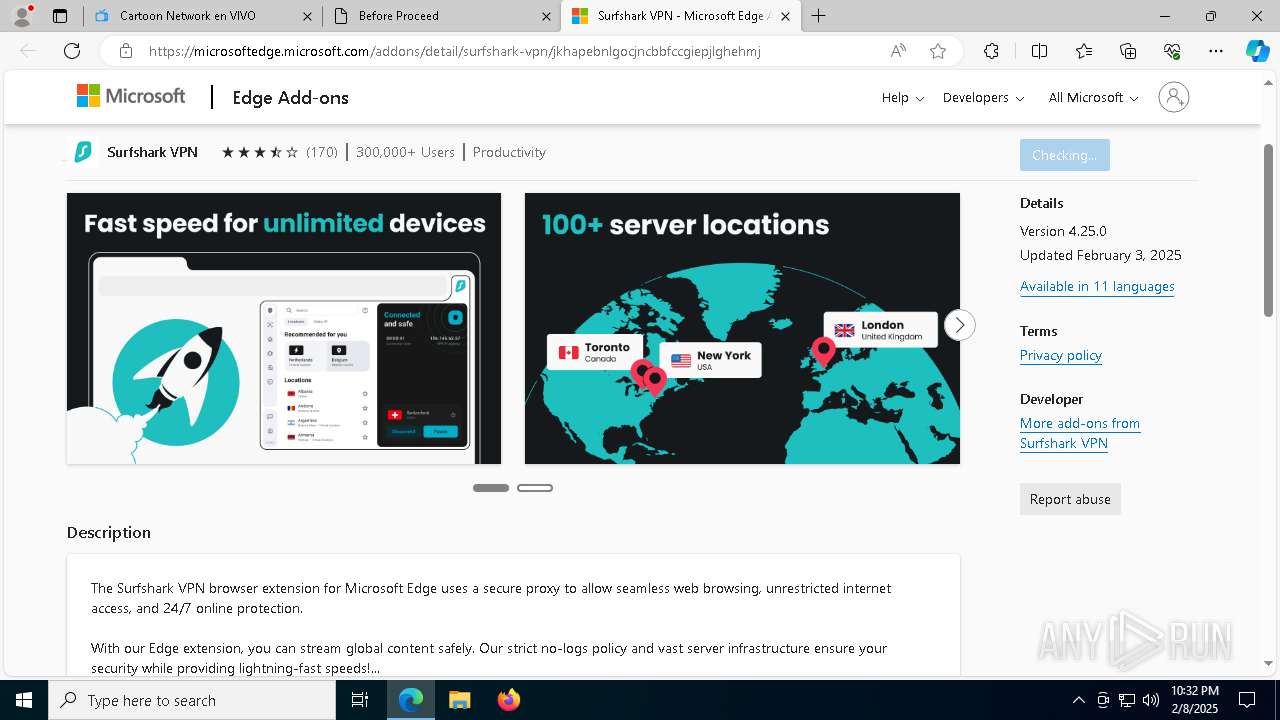Screen dimensions: 1280x720
Task: Open a new browser tab
Action: pos(819,16)
